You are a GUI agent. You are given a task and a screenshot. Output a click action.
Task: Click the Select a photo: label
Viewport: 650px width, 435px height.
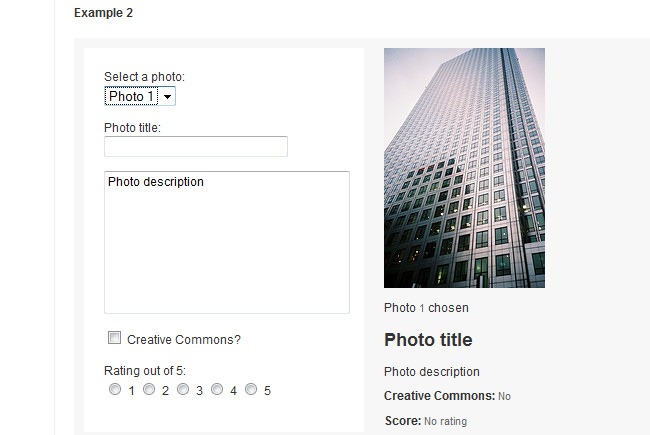(144, 77)
